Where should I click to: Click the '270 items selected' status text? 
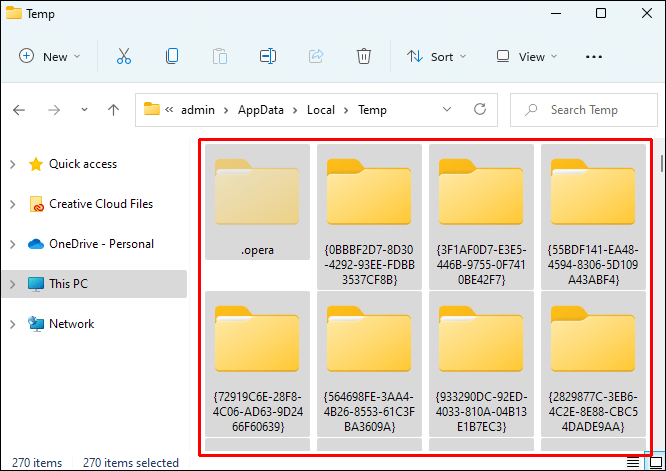pyautogui.click(x=131, y=463)
